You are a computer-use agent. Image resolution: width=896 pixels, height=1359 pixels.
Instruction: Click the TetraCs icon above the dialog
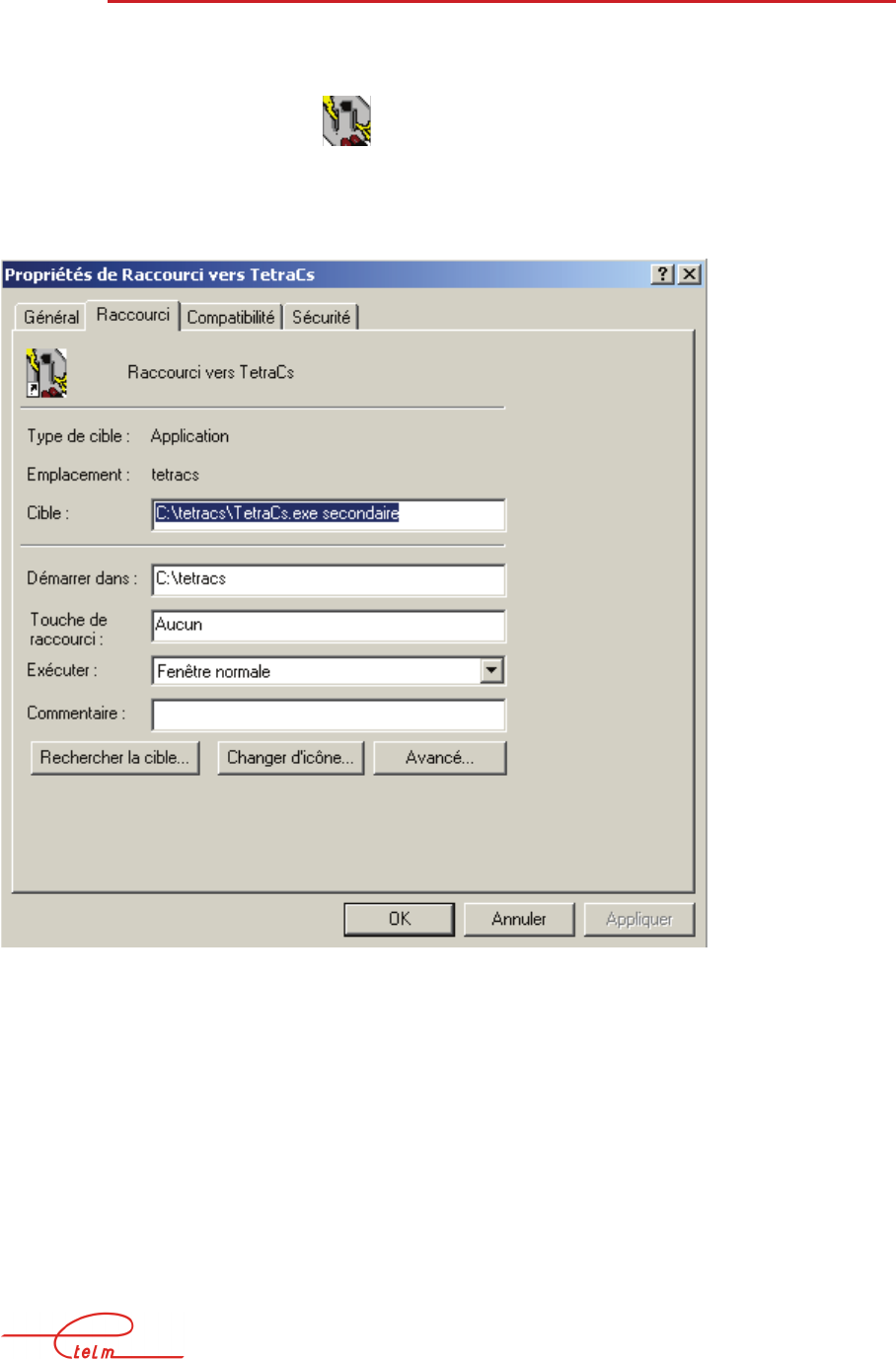346,120
